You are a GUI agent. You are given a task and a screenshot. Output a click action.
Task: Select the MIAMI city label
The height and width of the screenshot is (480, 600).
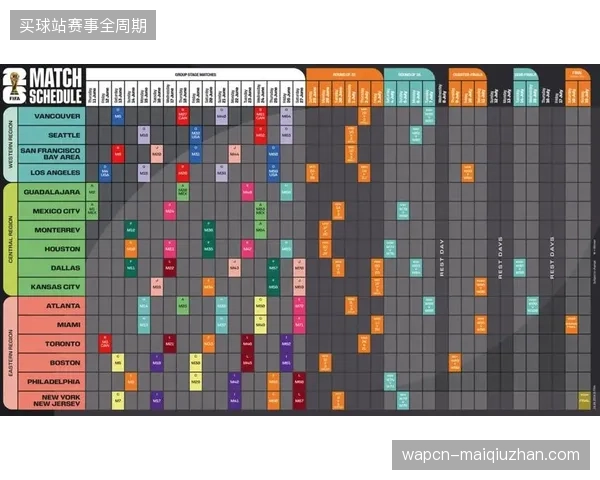pyautogui.click(x=52, y=325)
